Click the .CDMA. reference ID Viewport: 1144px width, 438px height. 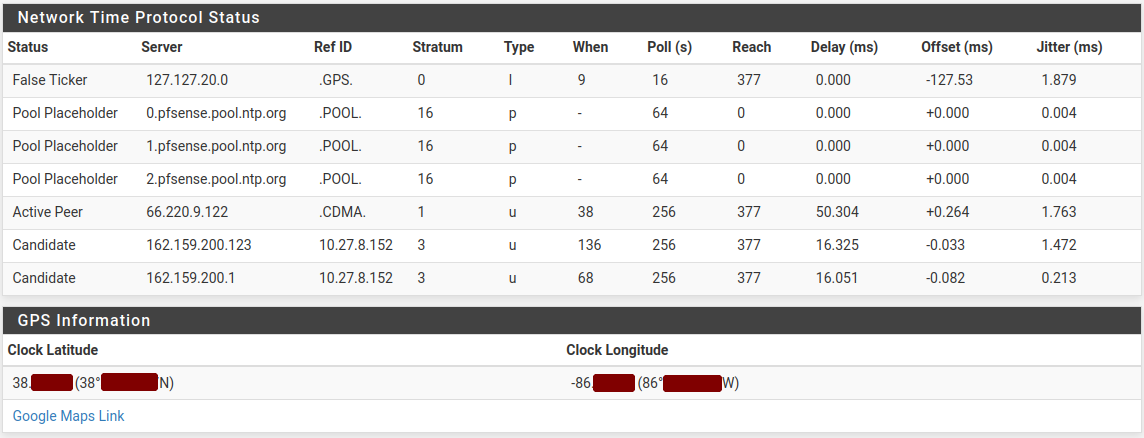click(x=342, y=212)
